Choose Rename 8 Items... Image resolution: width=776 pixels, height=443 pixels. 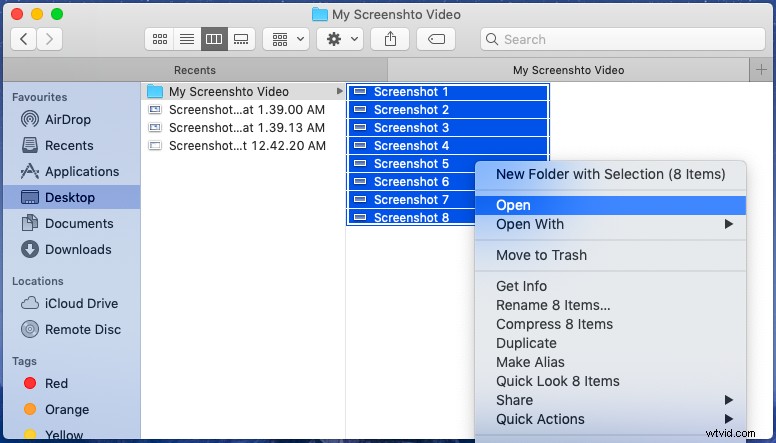[610, 305]
